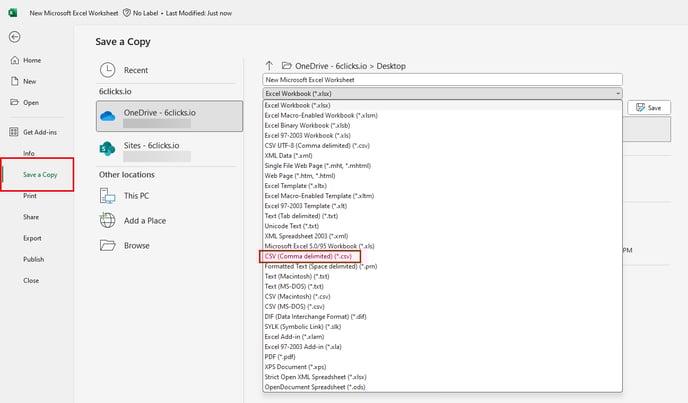Click the OneDrive cloud icon
This screenshot has width=688, height=403.
tap(108, 116)
